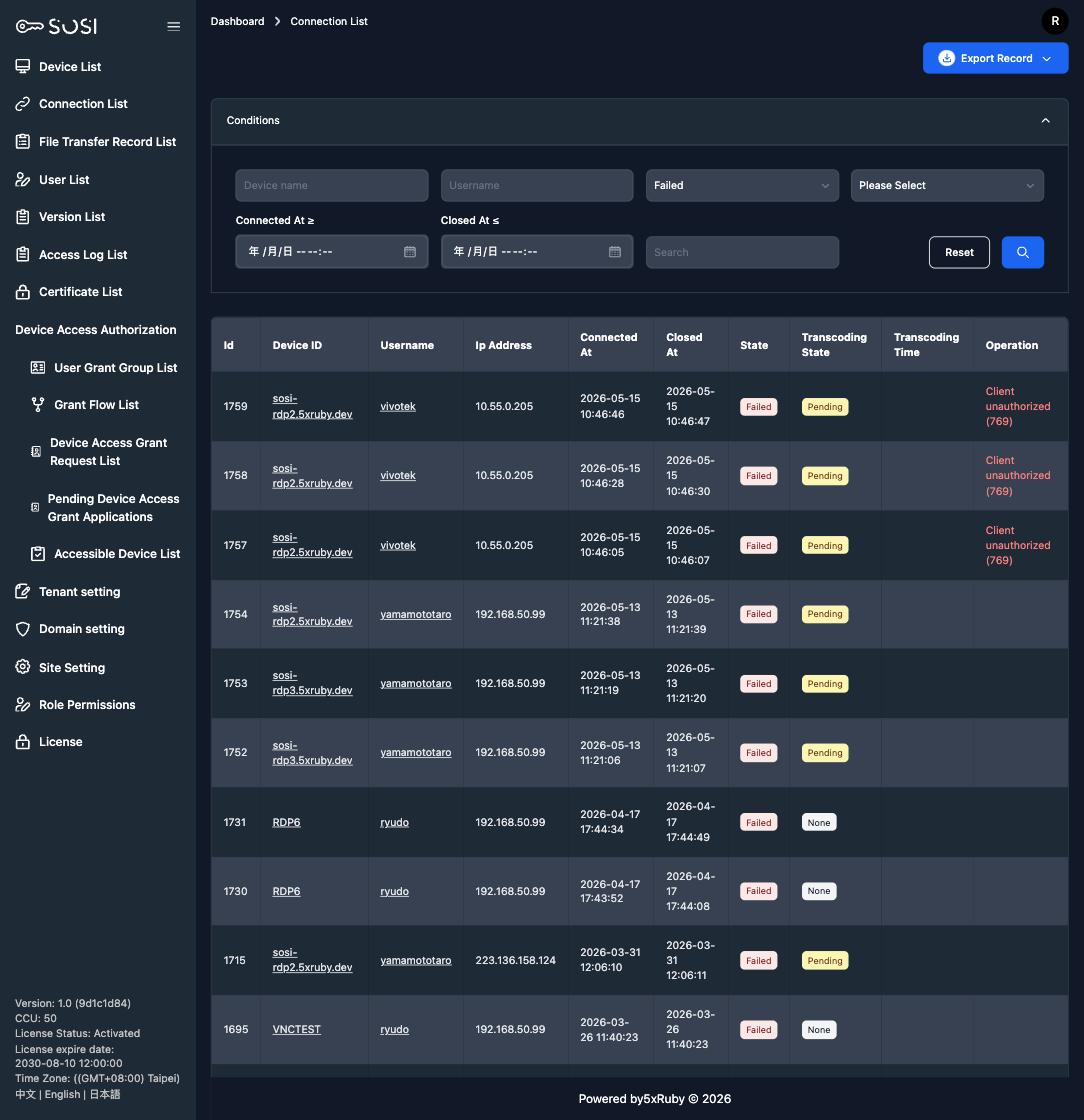Open the calendar icon in Connected At field
This screenshot has width=1084, height=1120.
point(409,251)
